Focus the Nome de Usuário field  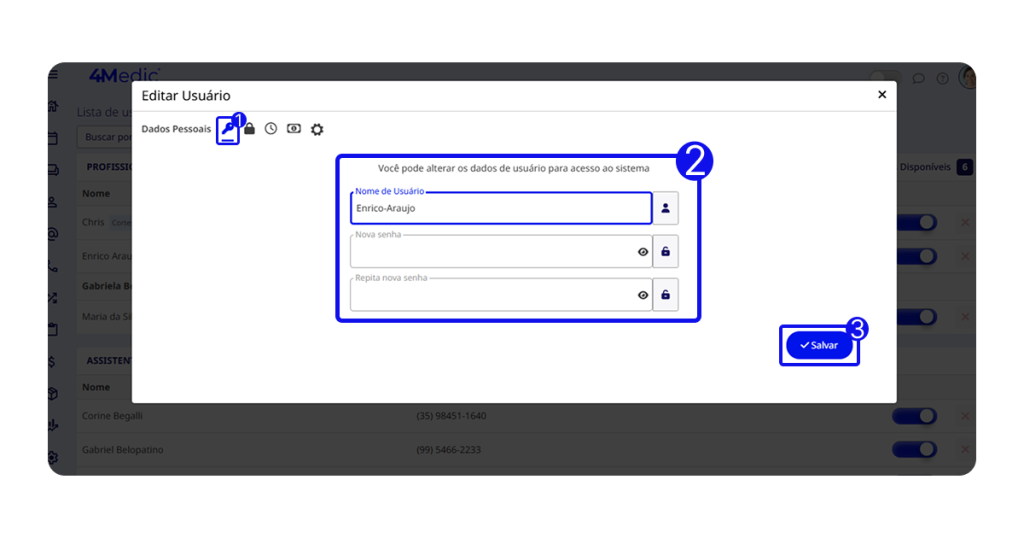pos(500,208)
